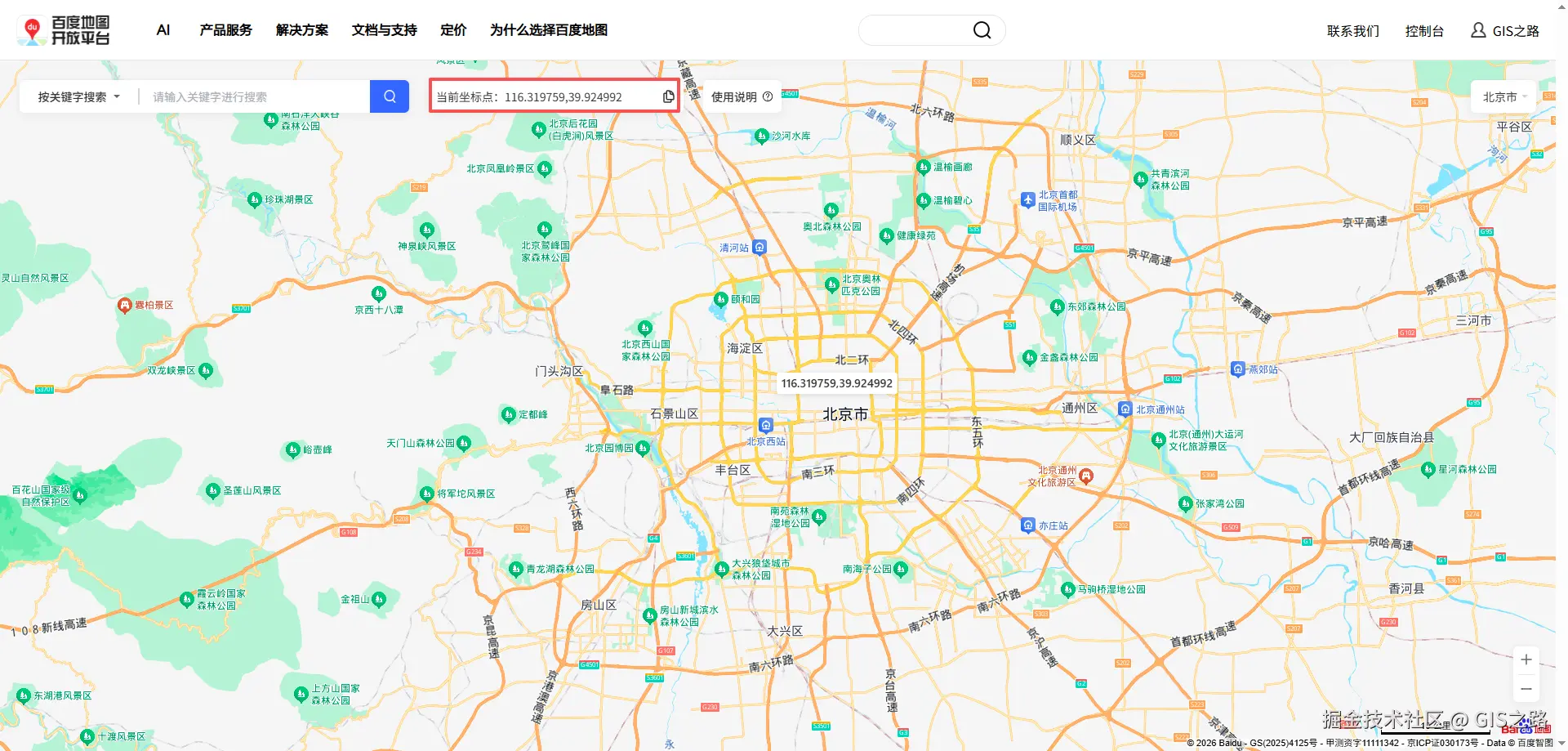This screenshot has width=1568, height=751.
Task: Click the 定都峰 green marker icon
Action: (x=508, y=414)
